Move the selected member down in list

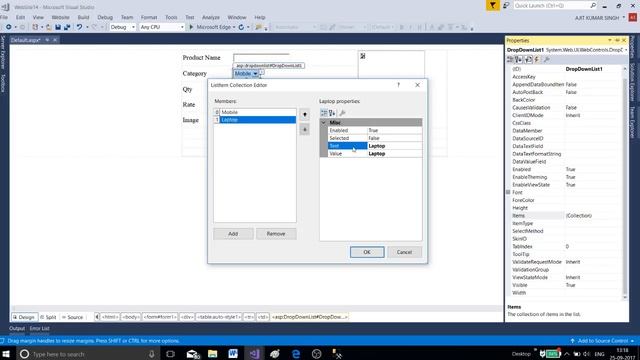(304, 130)
